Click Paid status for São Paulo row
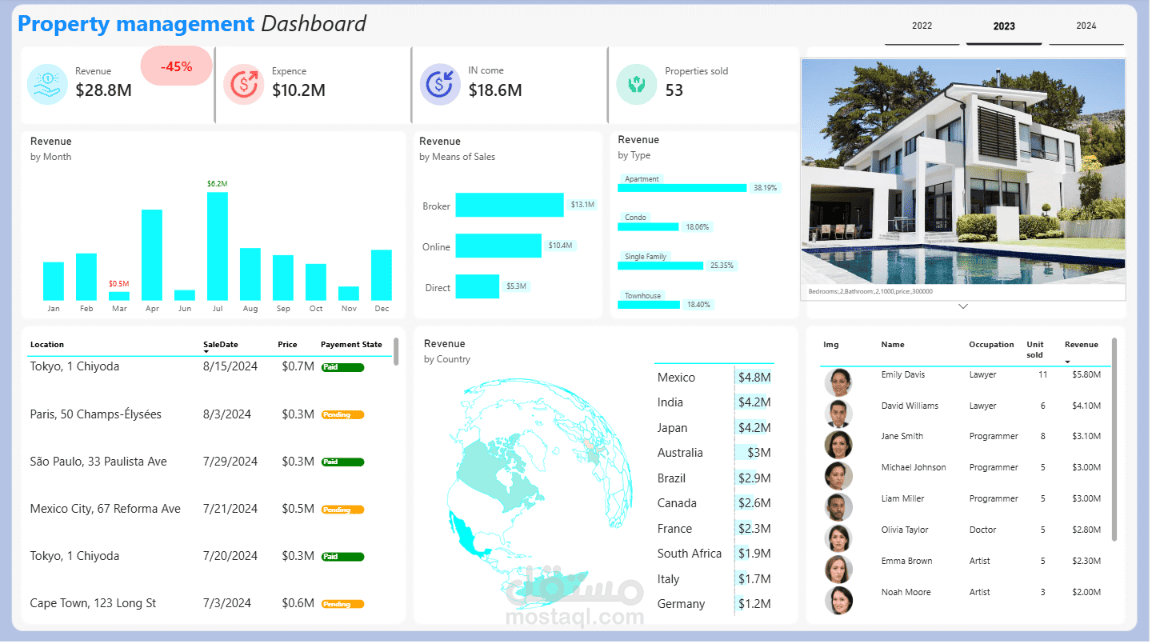This screenshot has width=1150, height=642. [x=343, y=462]
